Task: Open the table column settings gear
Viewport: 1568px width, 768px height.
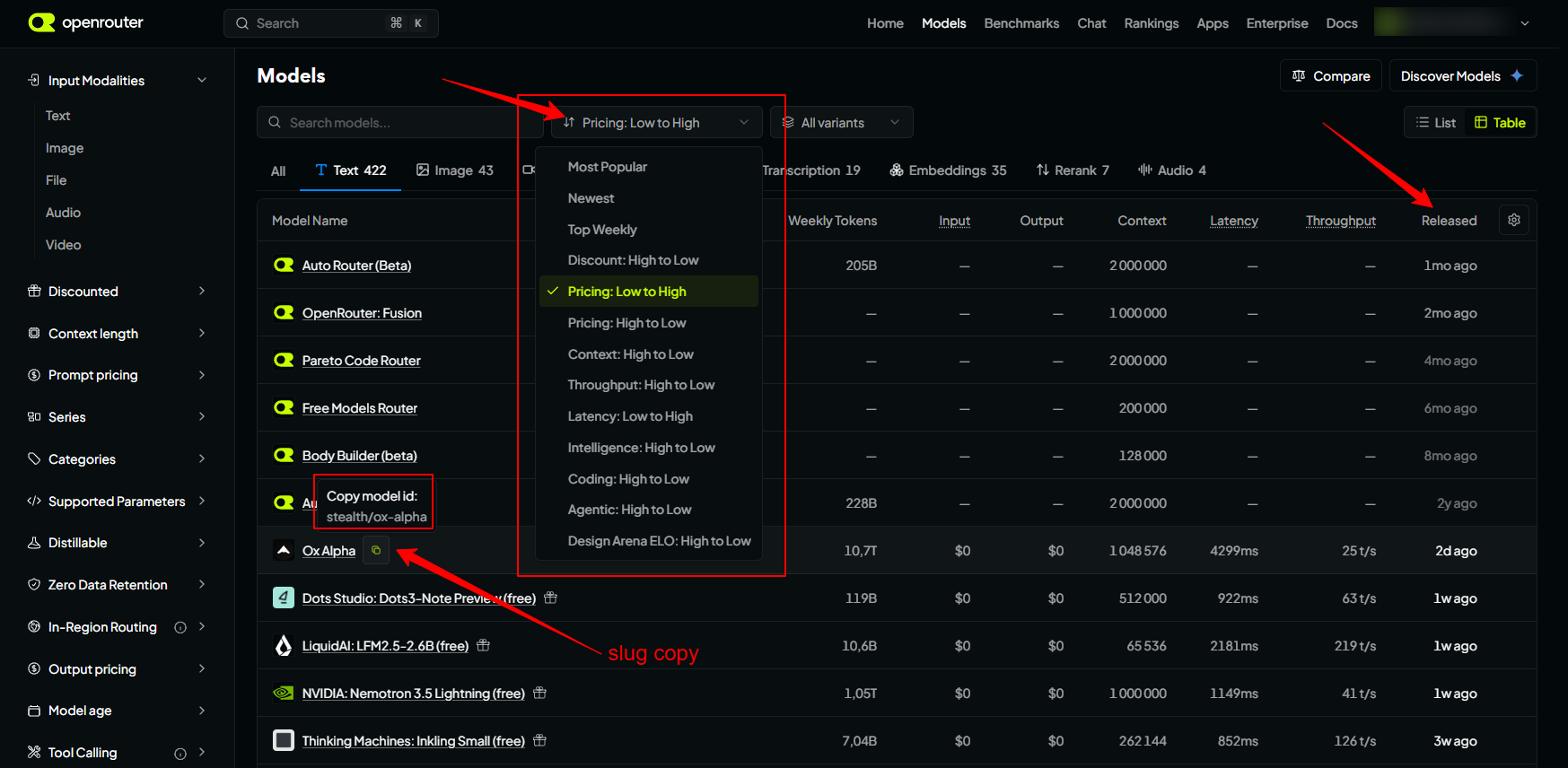Action: 1514,220
